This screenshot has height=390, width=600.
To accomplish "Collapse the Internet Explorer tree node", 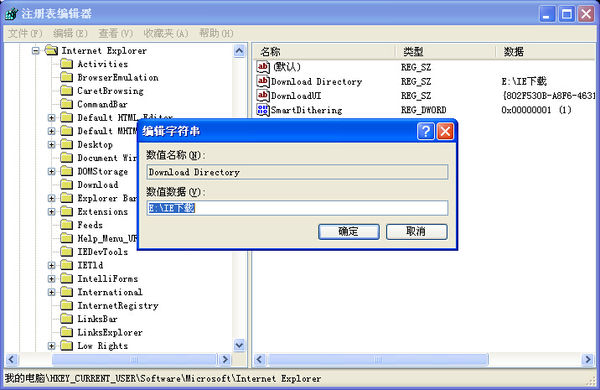I will pyautogui.click(x=36, y=51).
